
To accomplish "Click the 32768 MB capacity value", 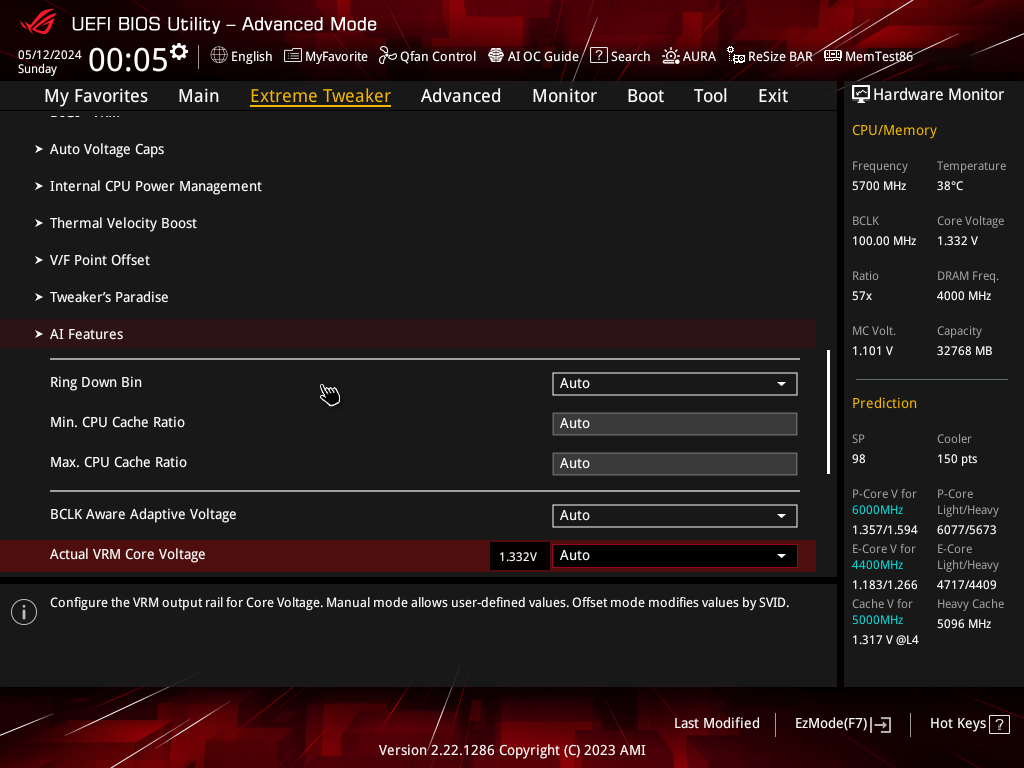I will (x=965, y=351).
